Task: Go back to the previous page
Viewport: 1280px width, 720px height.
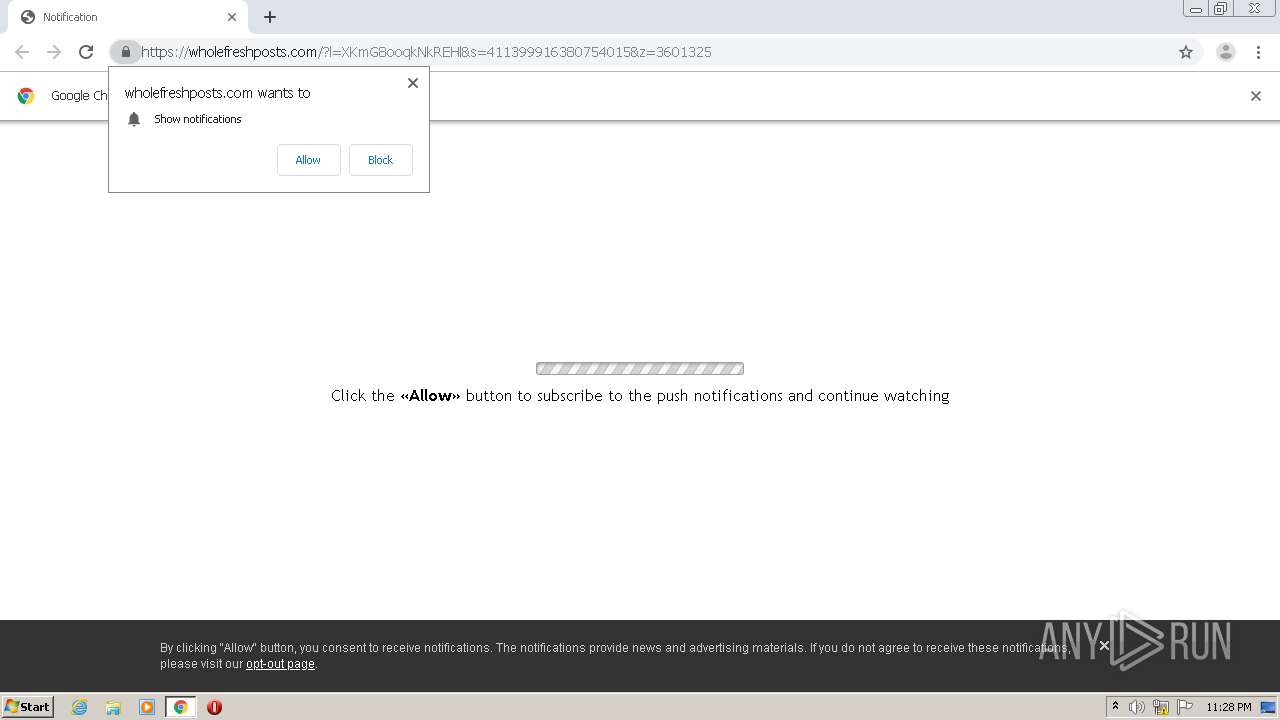Action: (22, 52)
